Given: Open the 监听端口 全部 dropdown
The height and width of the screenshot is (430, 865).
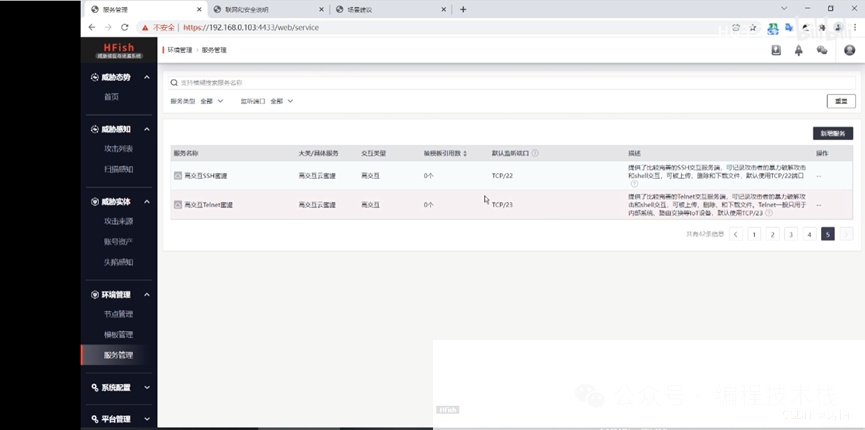Looking at the screenshot, I should tap(281, 101).
